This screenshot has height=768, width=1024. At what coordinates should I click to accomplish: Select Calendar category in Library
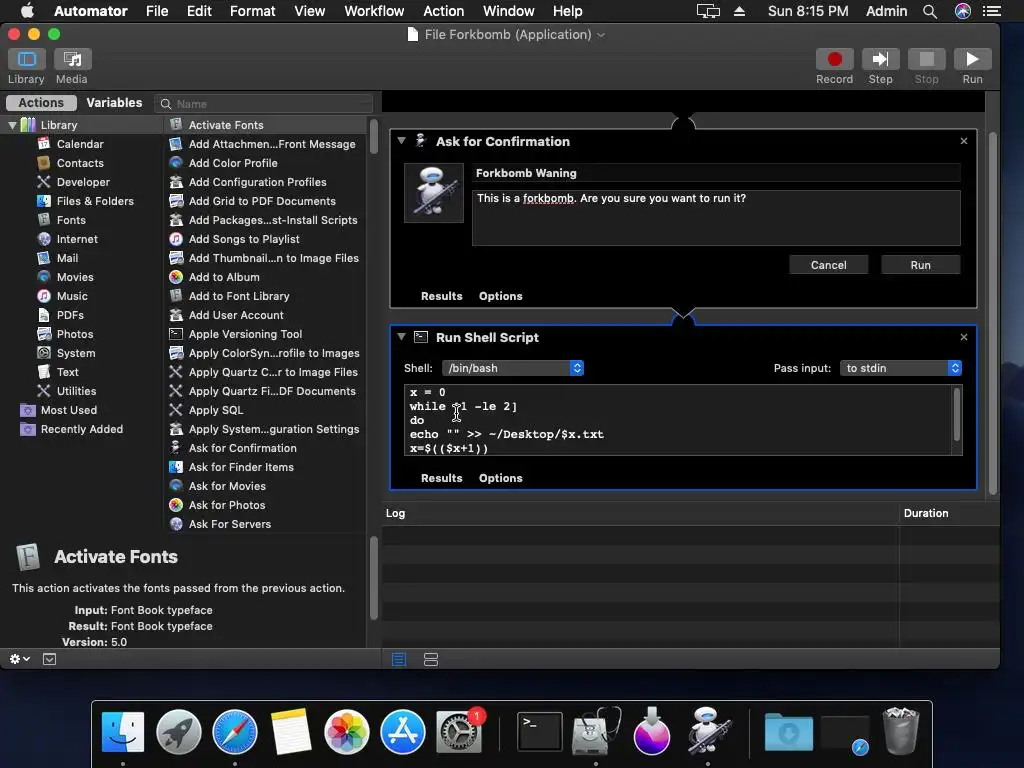[80, 144]
